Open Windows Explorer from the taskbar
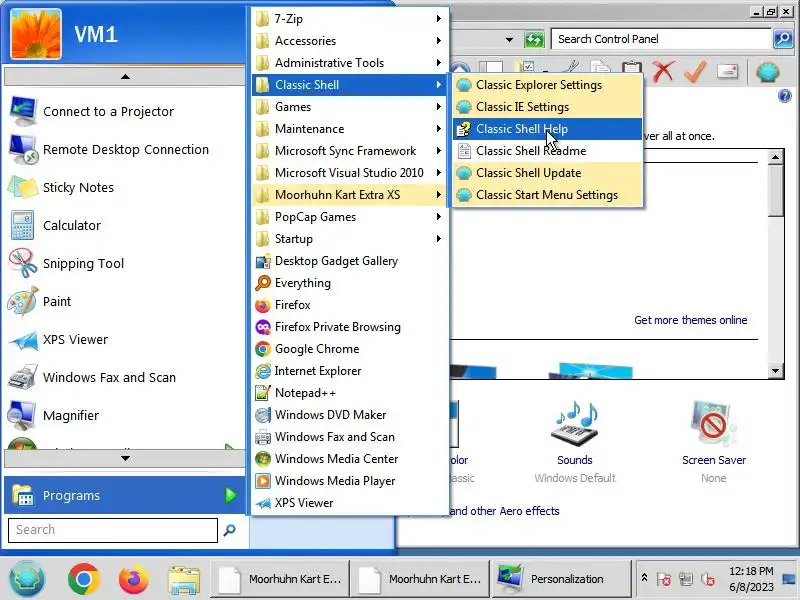 tap(184, 580)
